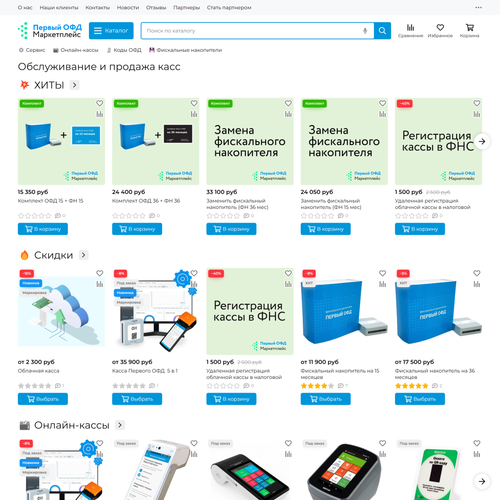The image size is (500, 500).
Task: Open Избранное heart icon in header
Action: point(440,31)
